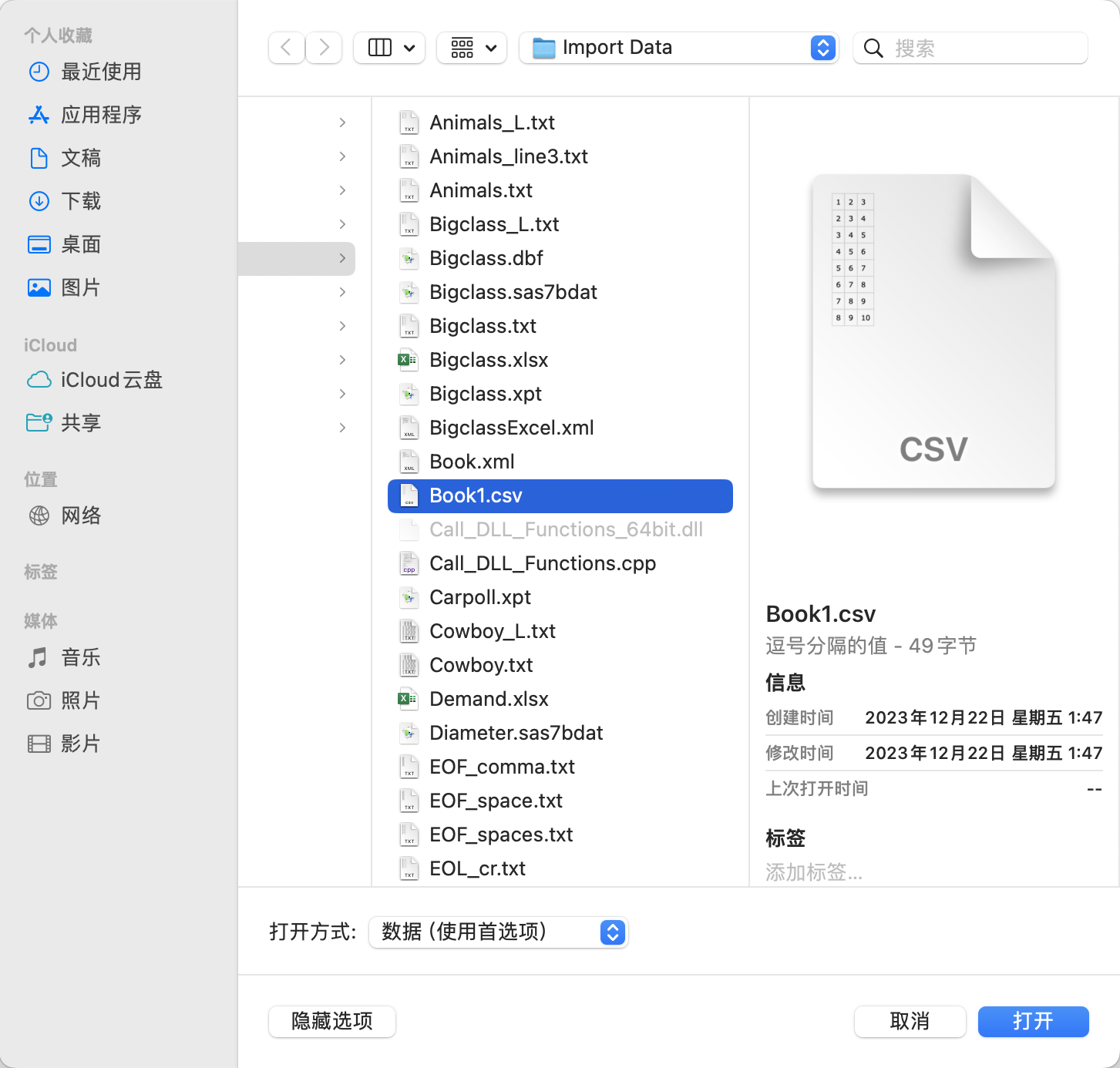Select Bigclass.dbf file
This screenshot has width=1120, height=1068.
(x=560, y=258)
